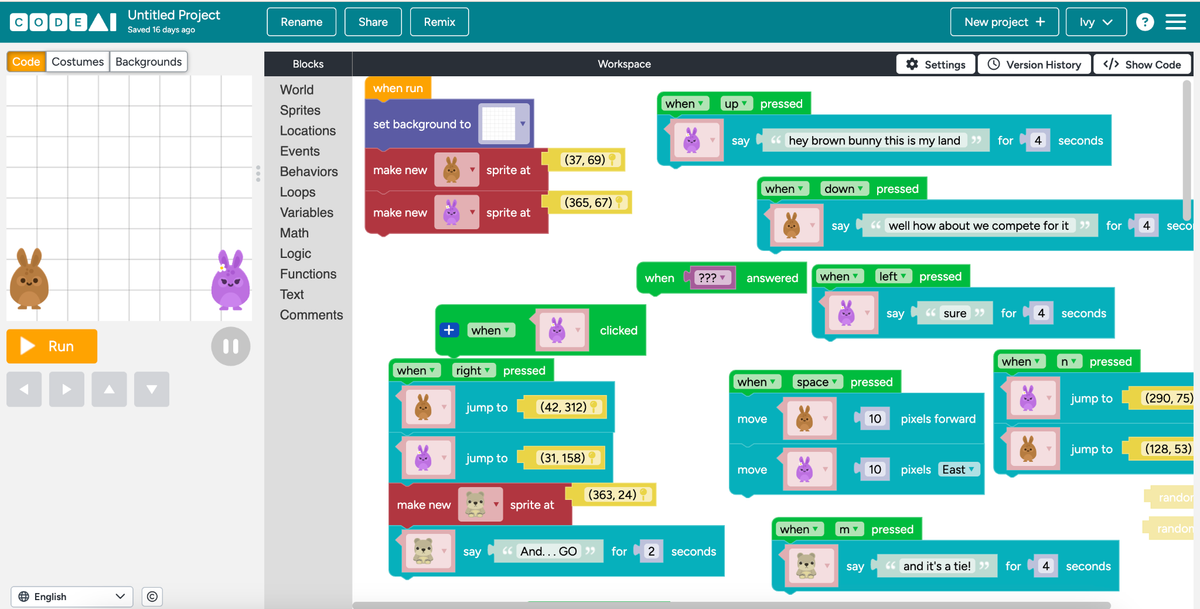Open key dropdown showing 'm'
This screenshot has width=1200, height=609.
[848, 529]
